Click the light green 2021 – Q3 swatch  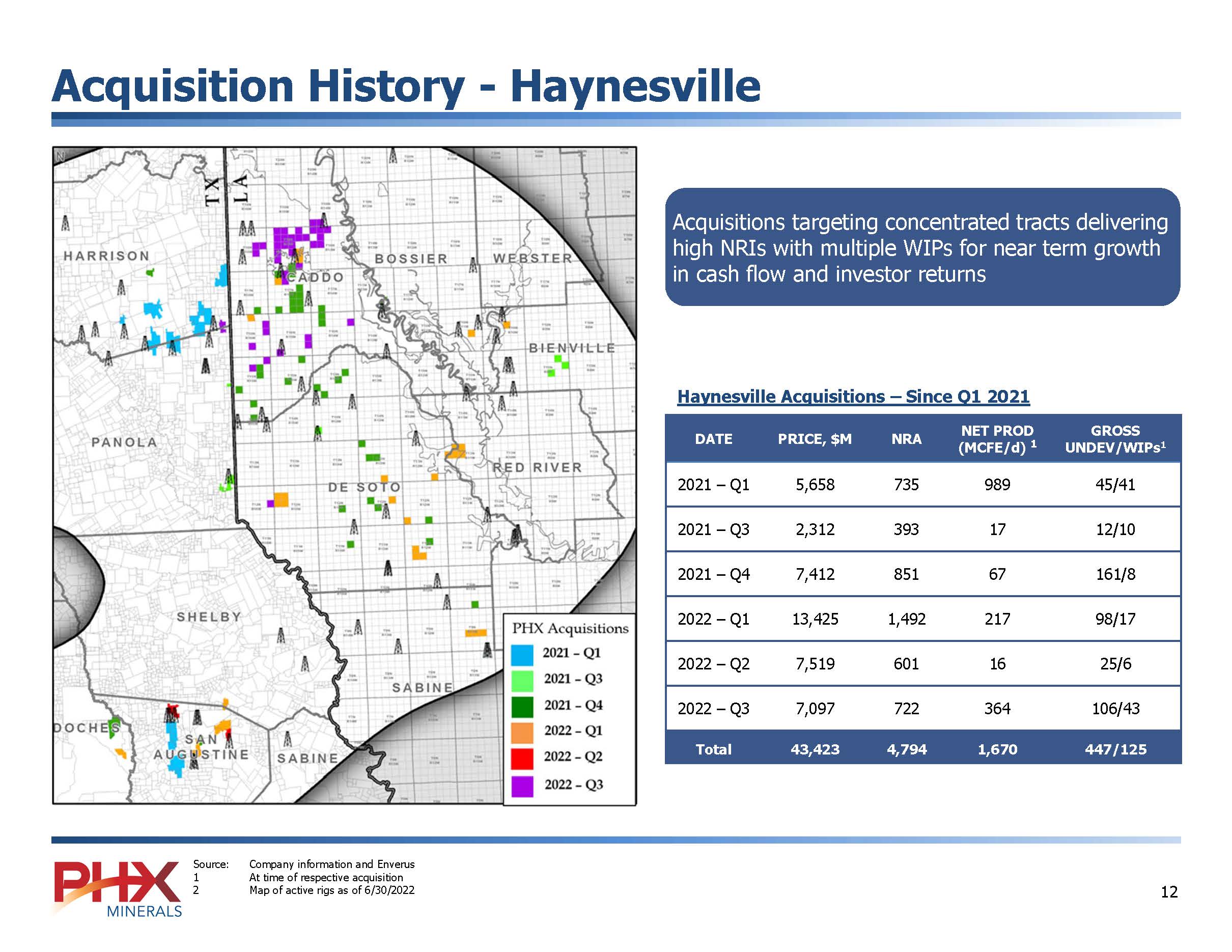point(522,680)
